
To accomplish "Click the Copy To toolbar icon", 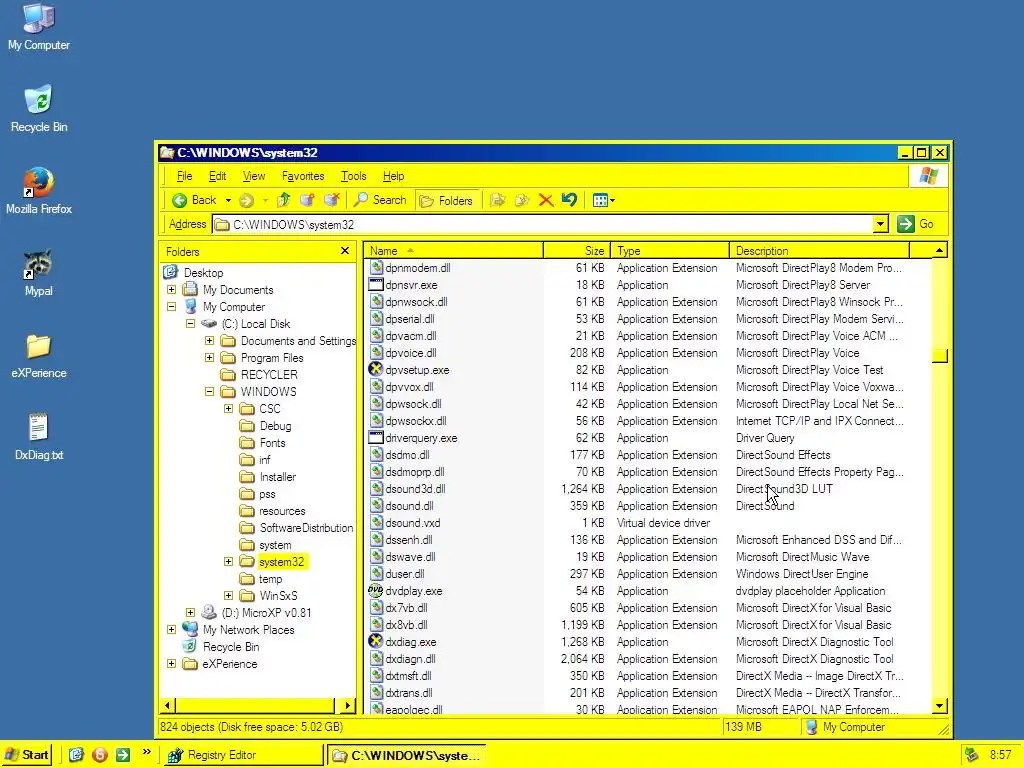I will click(522, 200).
